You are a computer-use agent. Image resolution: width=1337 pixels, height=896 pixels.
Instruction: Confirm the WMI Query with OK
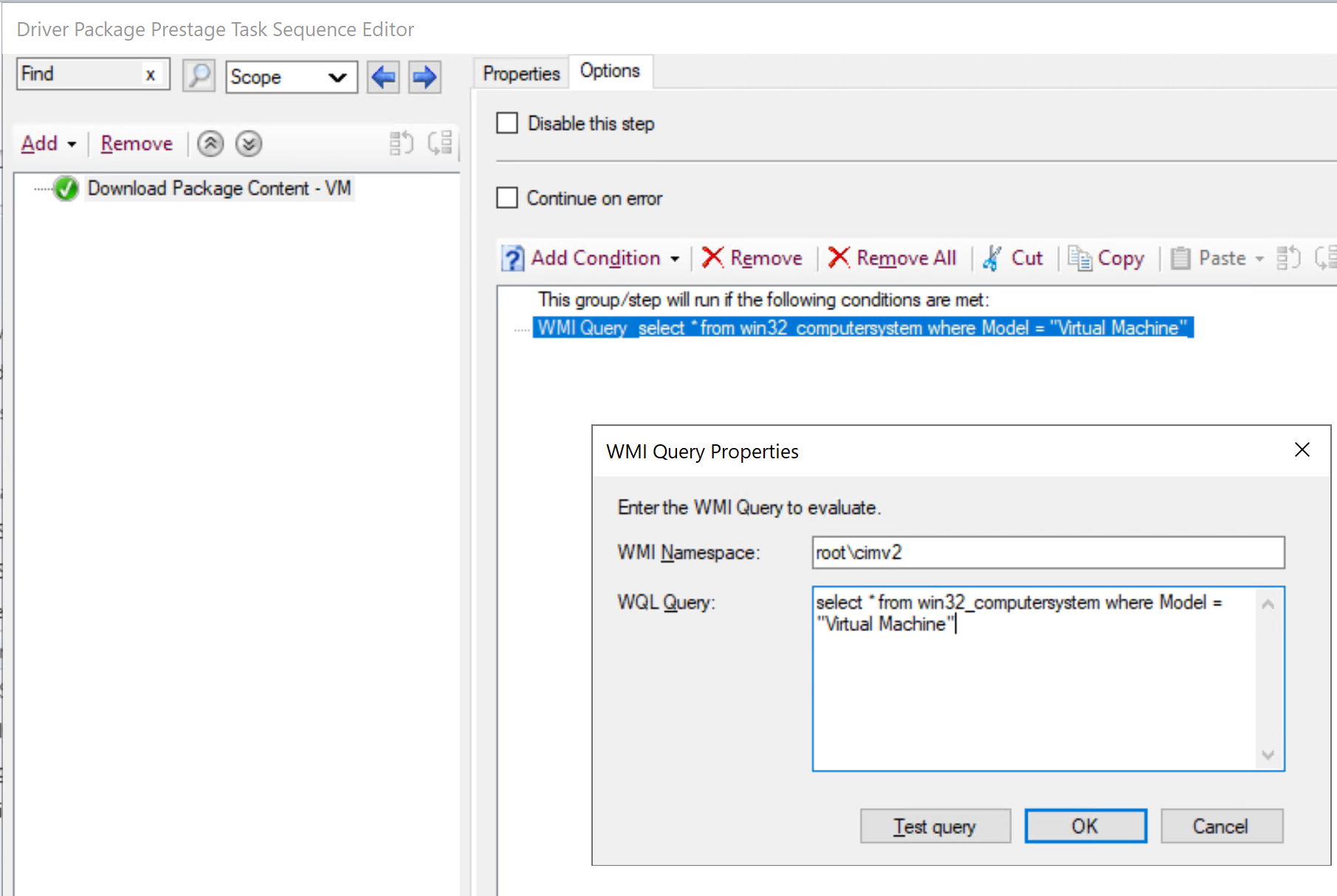pos(1085,825)
